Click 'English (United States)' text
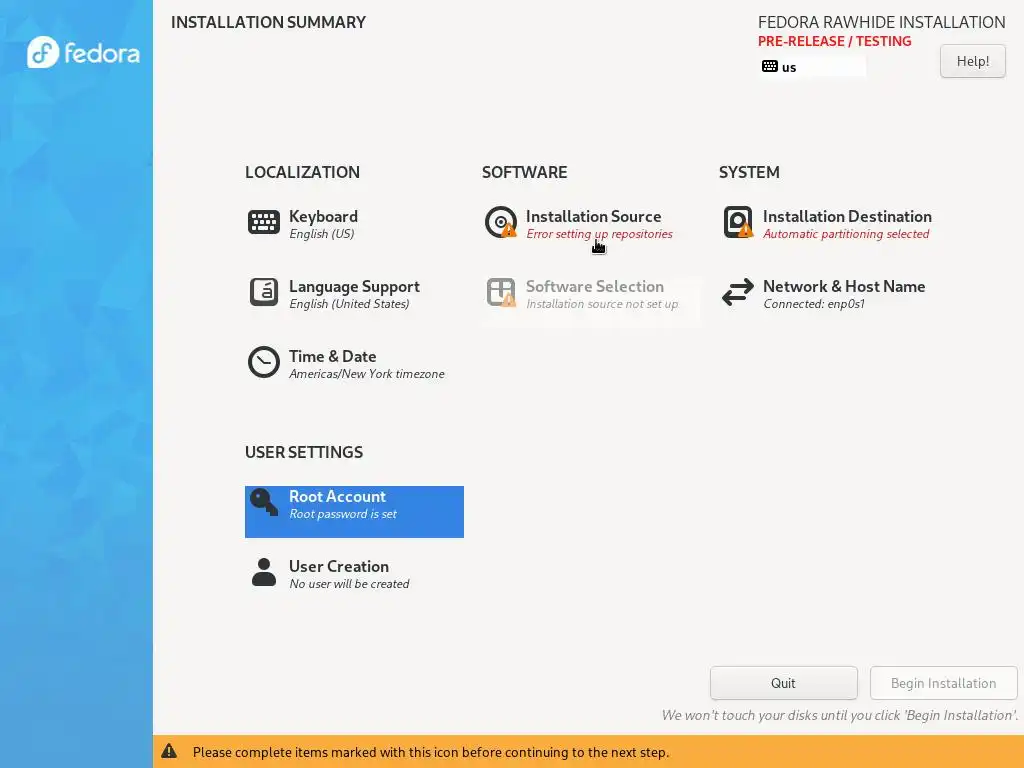This screenshot has width=1024, height=768. [x=349, y=304]
